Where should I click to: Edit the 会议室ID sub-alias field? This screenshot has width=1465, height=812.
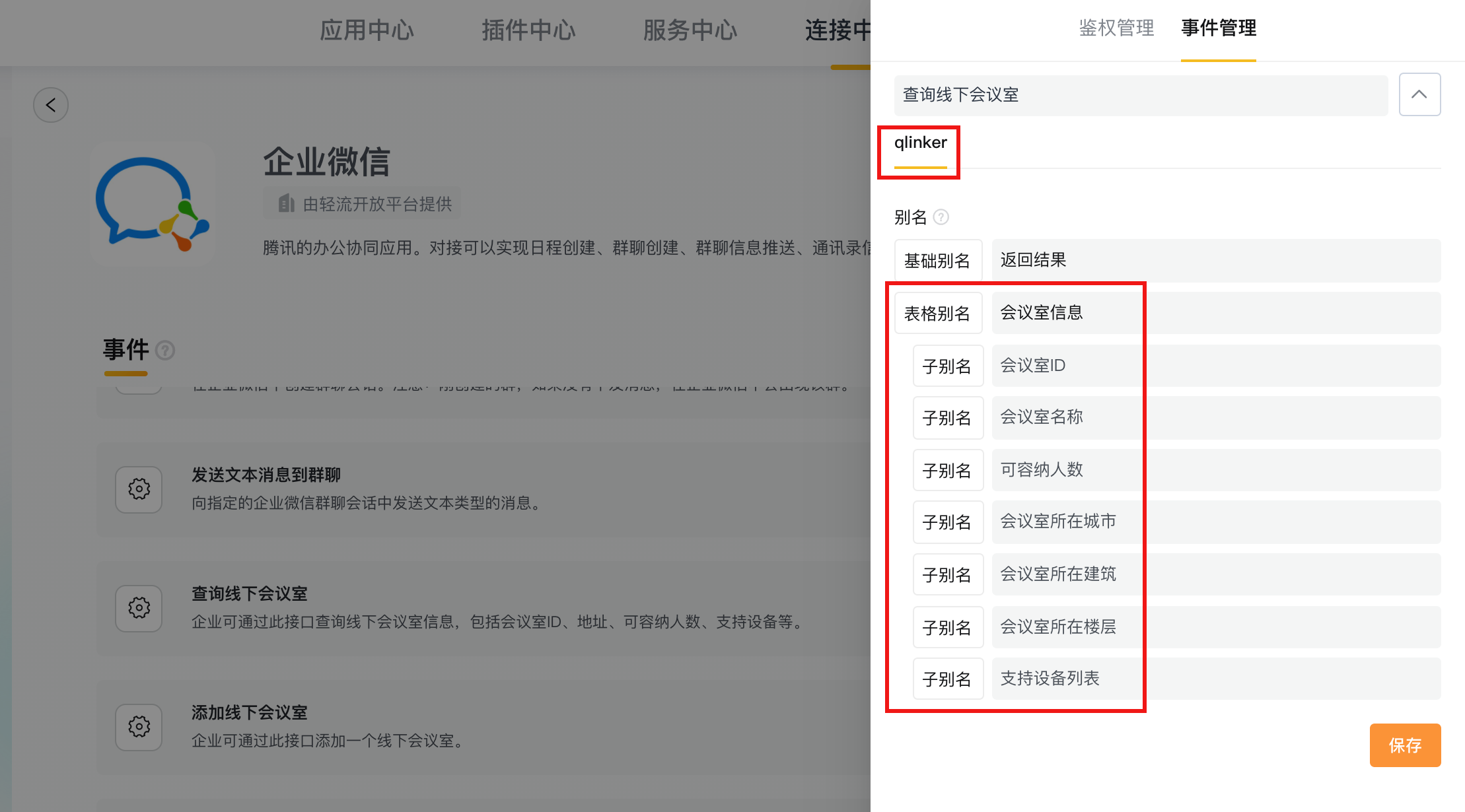pos(1216,366)
